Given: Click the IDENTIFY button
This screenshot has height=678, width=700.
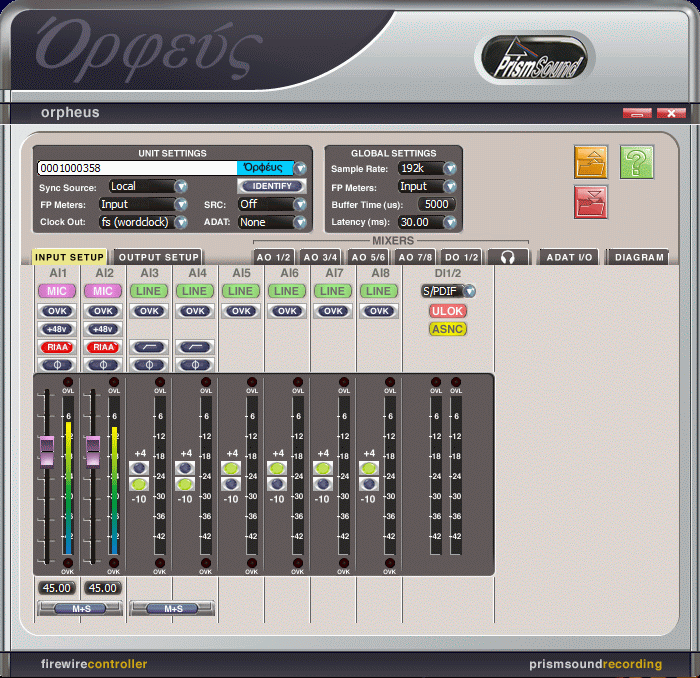Looking at the screenshot, I should tap(271, 186).
